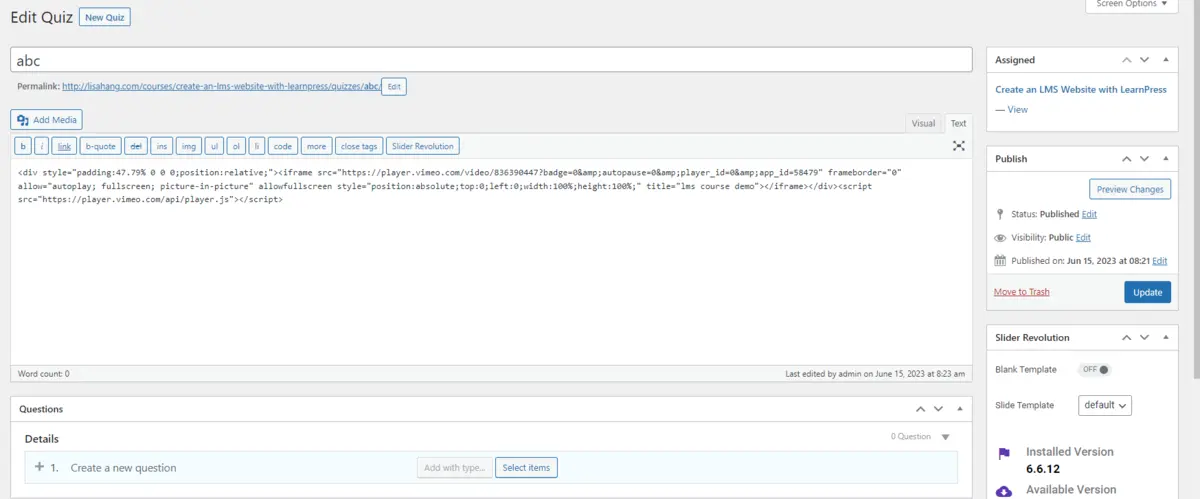Move Slider Revolution box down

pyautogui.click(x=1145, y=338)
